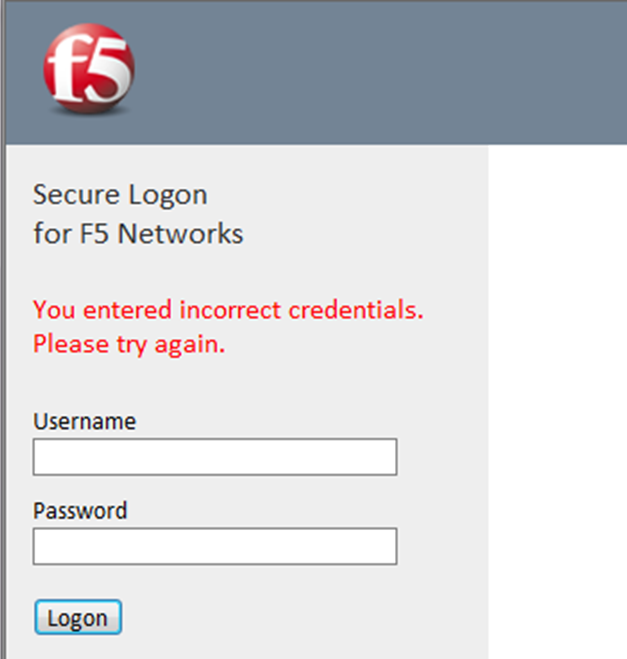
Task: Focus the Password text field
Action: (x=215, y=547)
